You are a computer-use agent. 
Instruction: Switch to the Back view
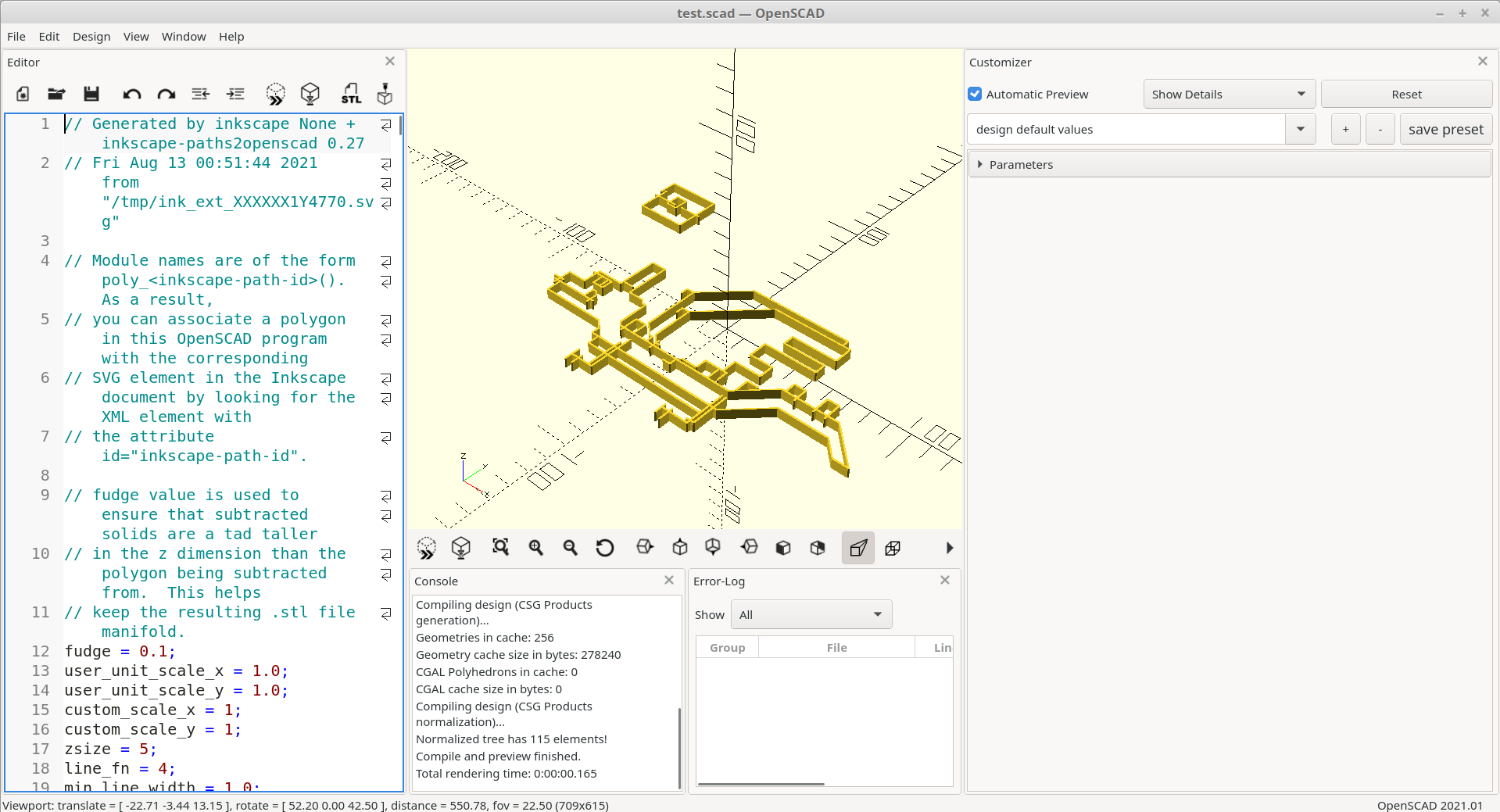[818, 547]
